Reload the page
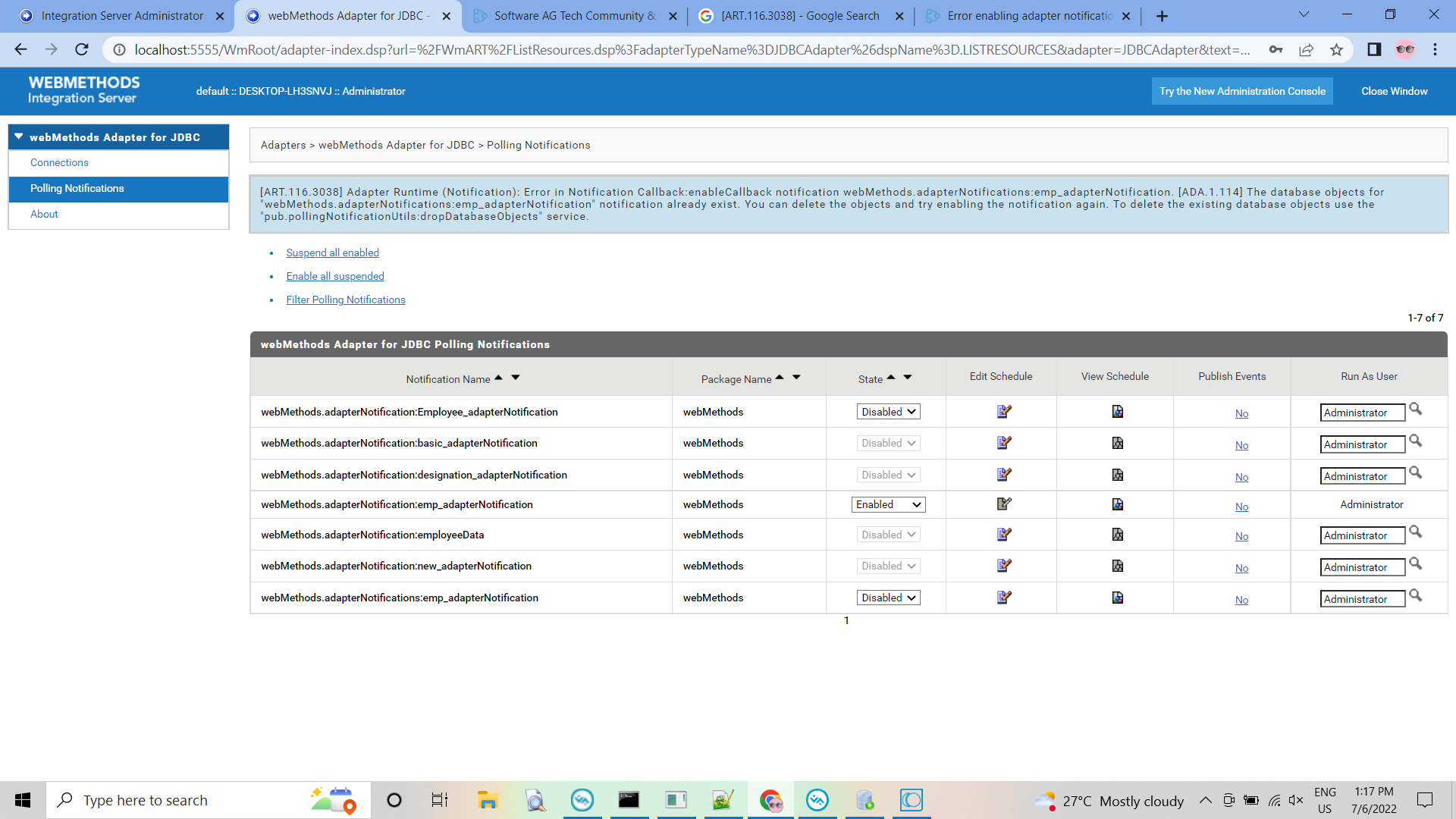Screen dimensions: 1456x819 (x=82, y=50)
